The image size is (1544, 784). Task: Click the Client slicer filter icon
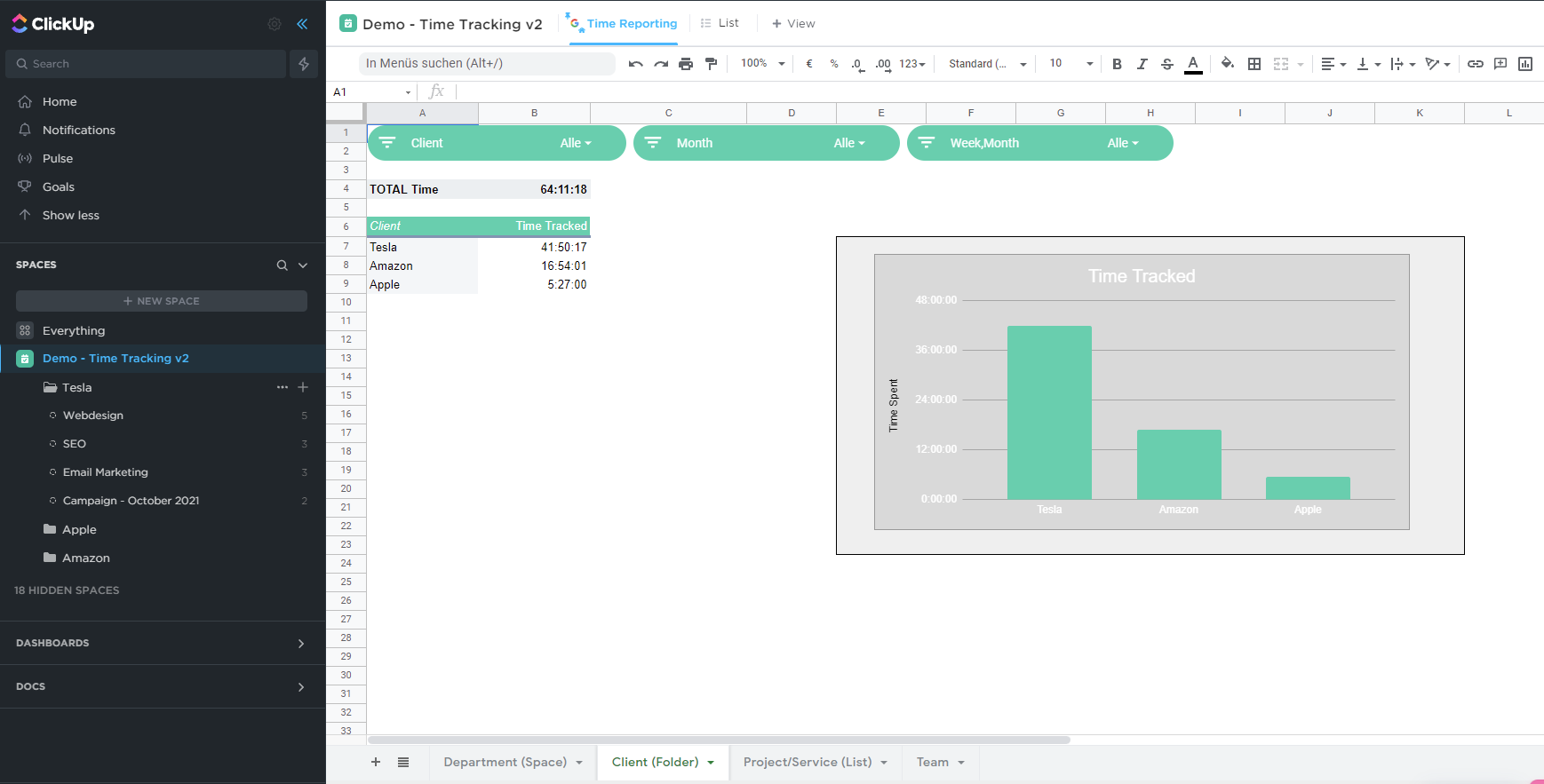click(387, 143)
